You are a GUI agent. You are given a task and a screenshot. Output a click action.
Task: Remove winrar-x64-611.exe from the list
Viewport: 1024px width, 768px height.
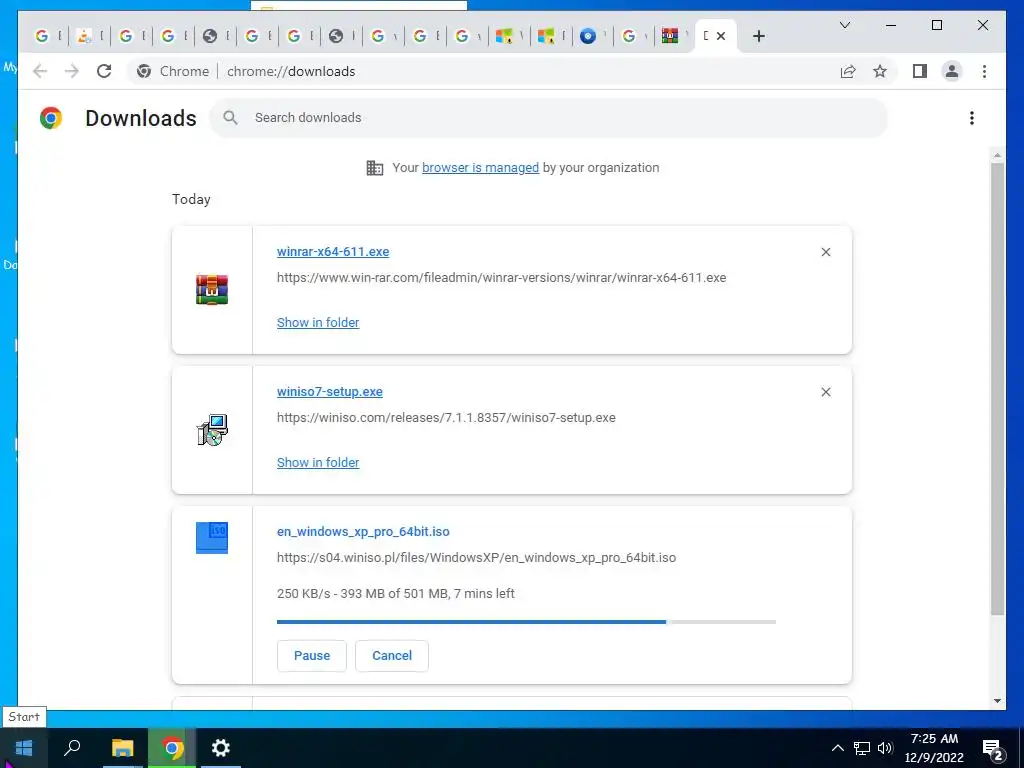[x=825, y=252]
